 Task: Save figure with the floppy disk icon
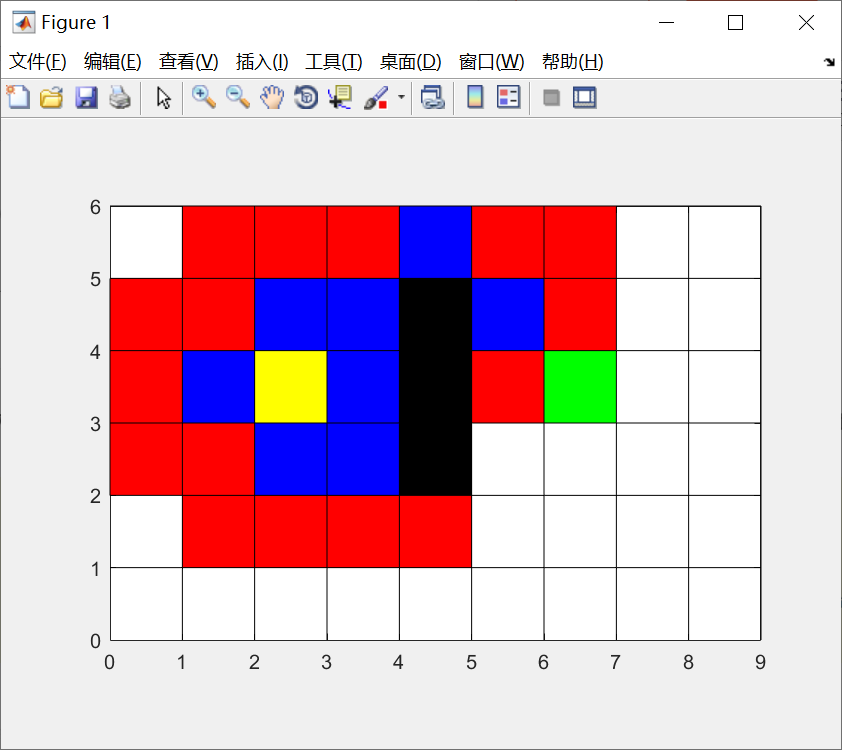click(x=86, y=98)
